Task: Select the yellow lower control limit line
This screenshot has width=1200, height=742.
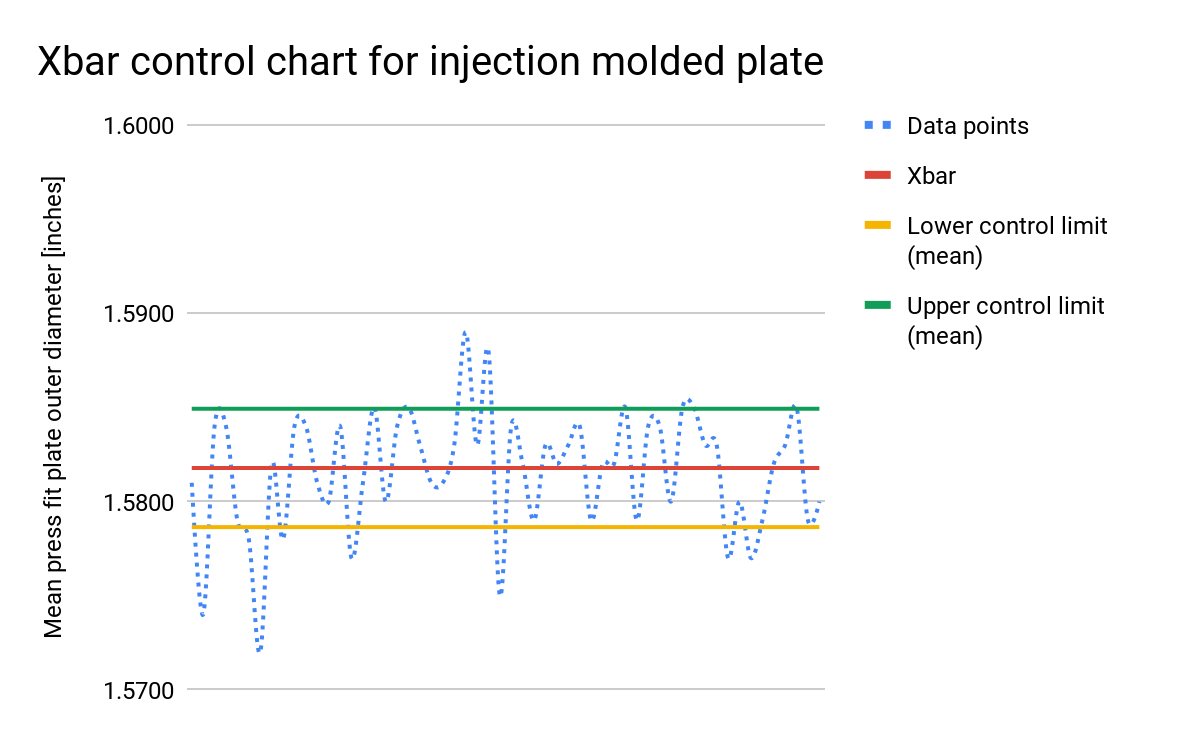Action: [505, 527]
